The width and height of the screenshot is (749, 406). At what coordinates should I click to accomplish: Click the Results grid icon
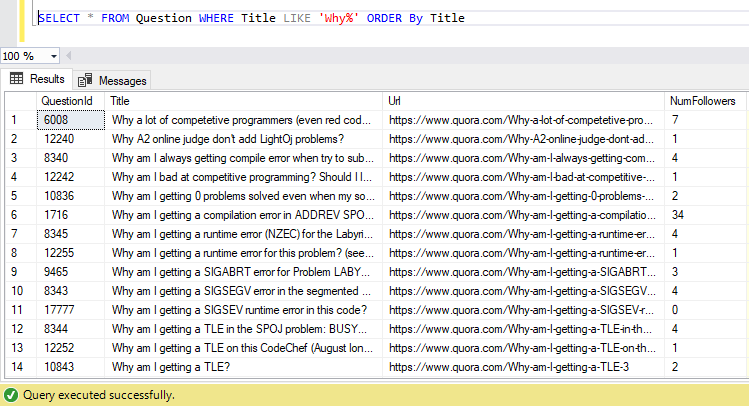17,79
